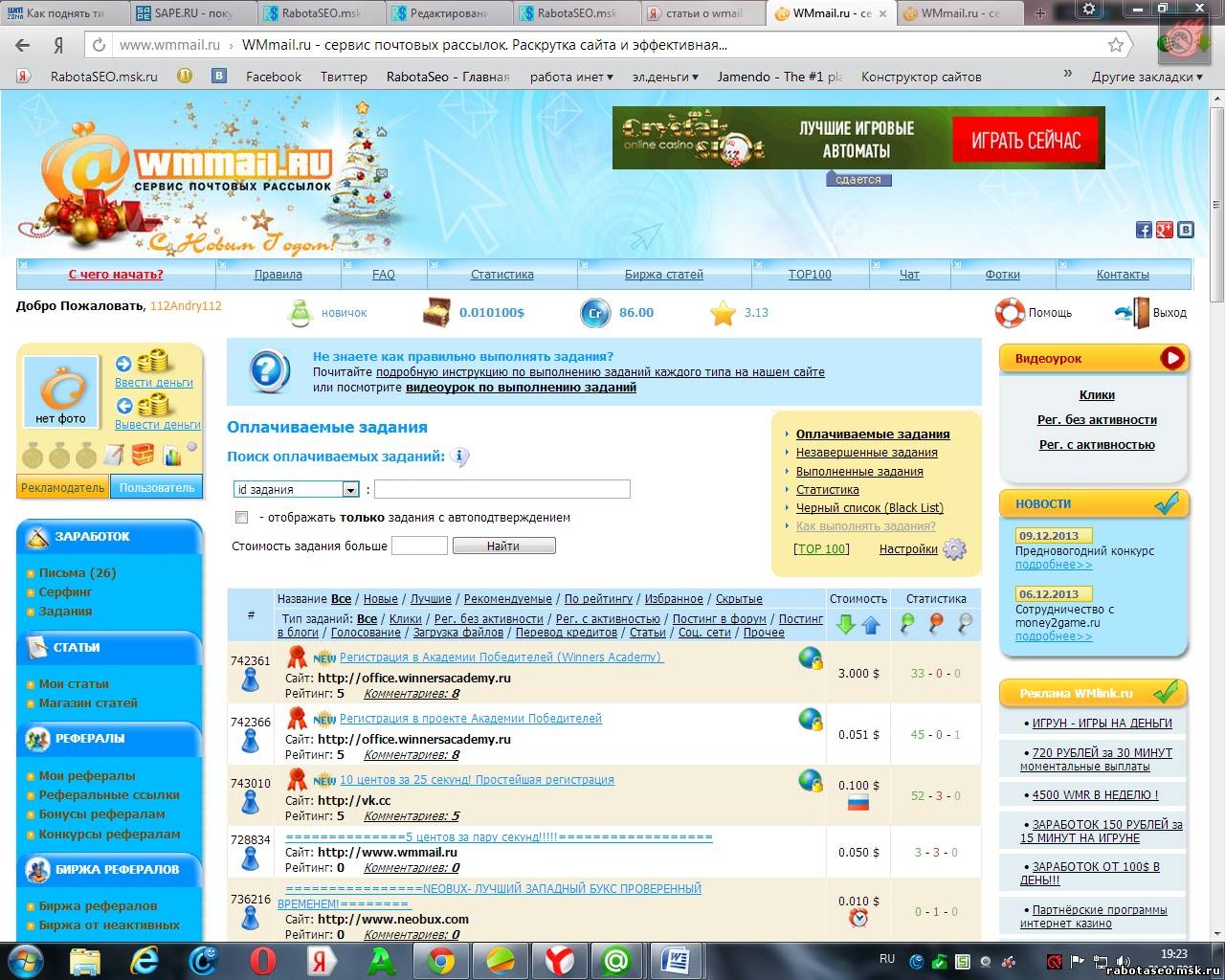Click Вывести деньги link
The width and height of the screenshot is (1225, 980).
[158, 425]
